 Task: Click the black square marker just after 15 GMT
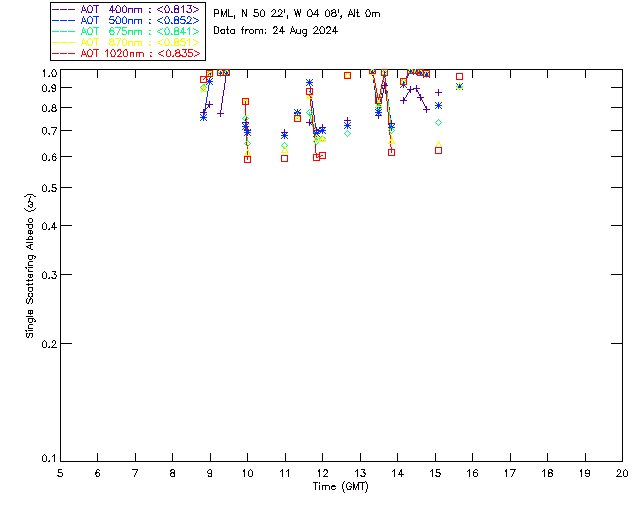438,151
